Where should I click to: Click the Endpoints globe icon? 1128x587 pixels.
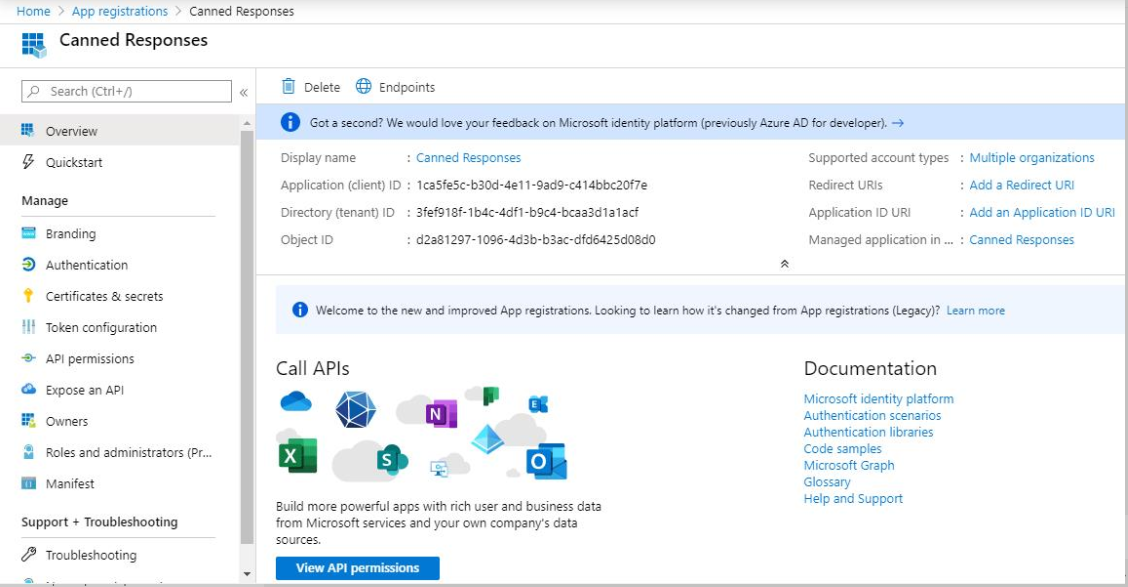click(x=364, y=86)
